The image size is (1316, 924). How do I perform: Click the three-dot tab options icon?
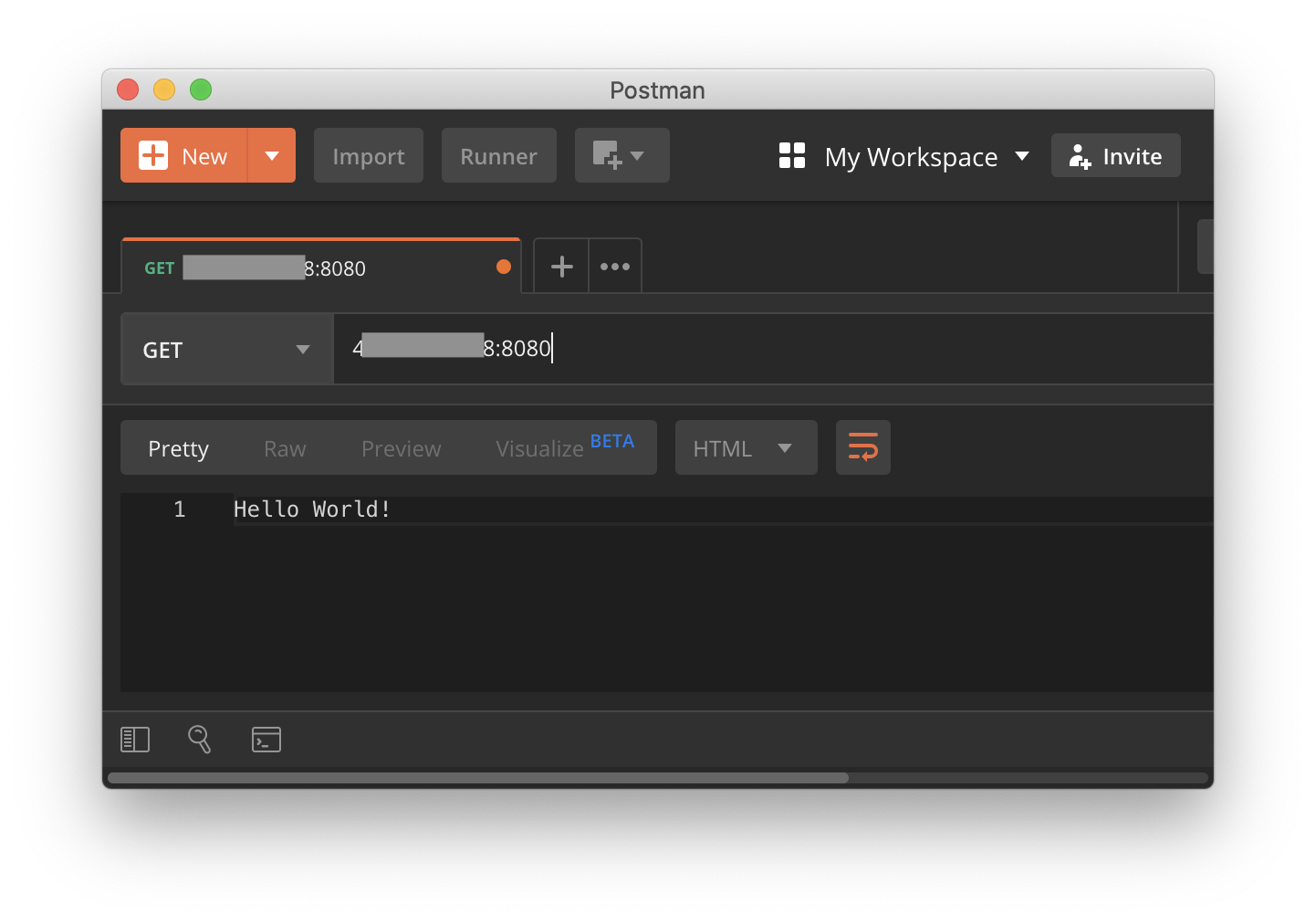tap(614, 266)
